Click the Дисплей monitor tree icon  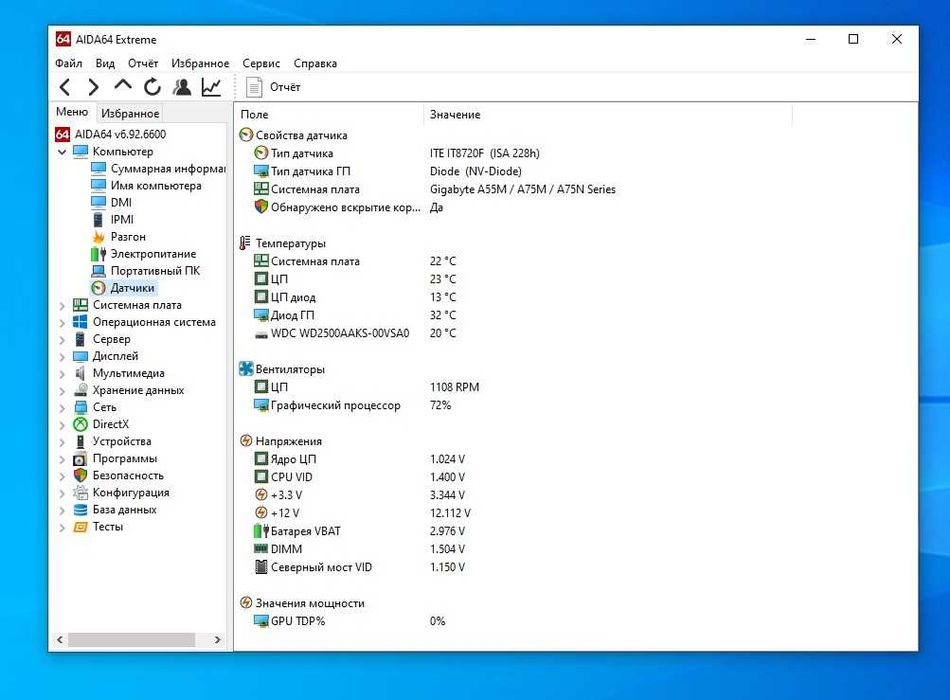click(81, 356)
